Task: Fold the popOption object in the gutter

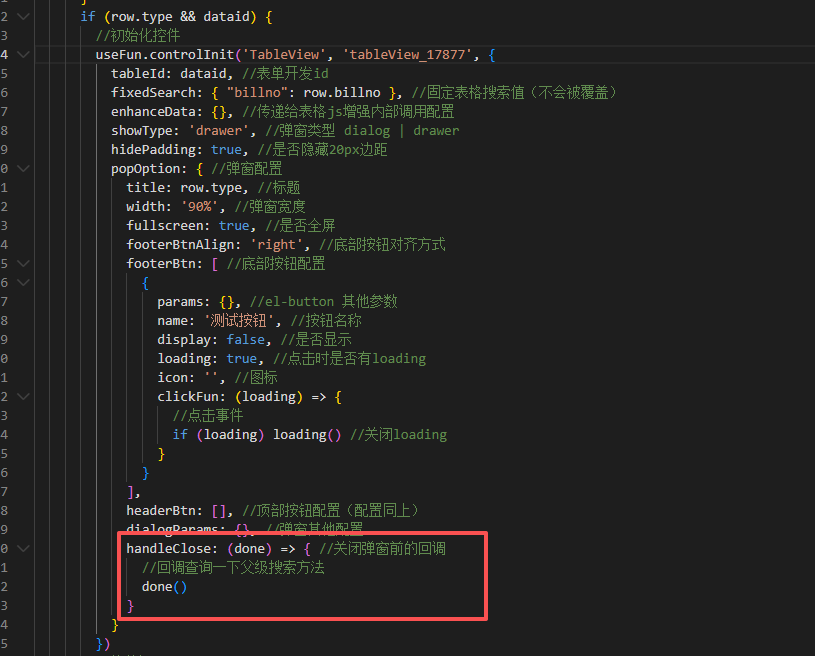Action: point(24,169)
